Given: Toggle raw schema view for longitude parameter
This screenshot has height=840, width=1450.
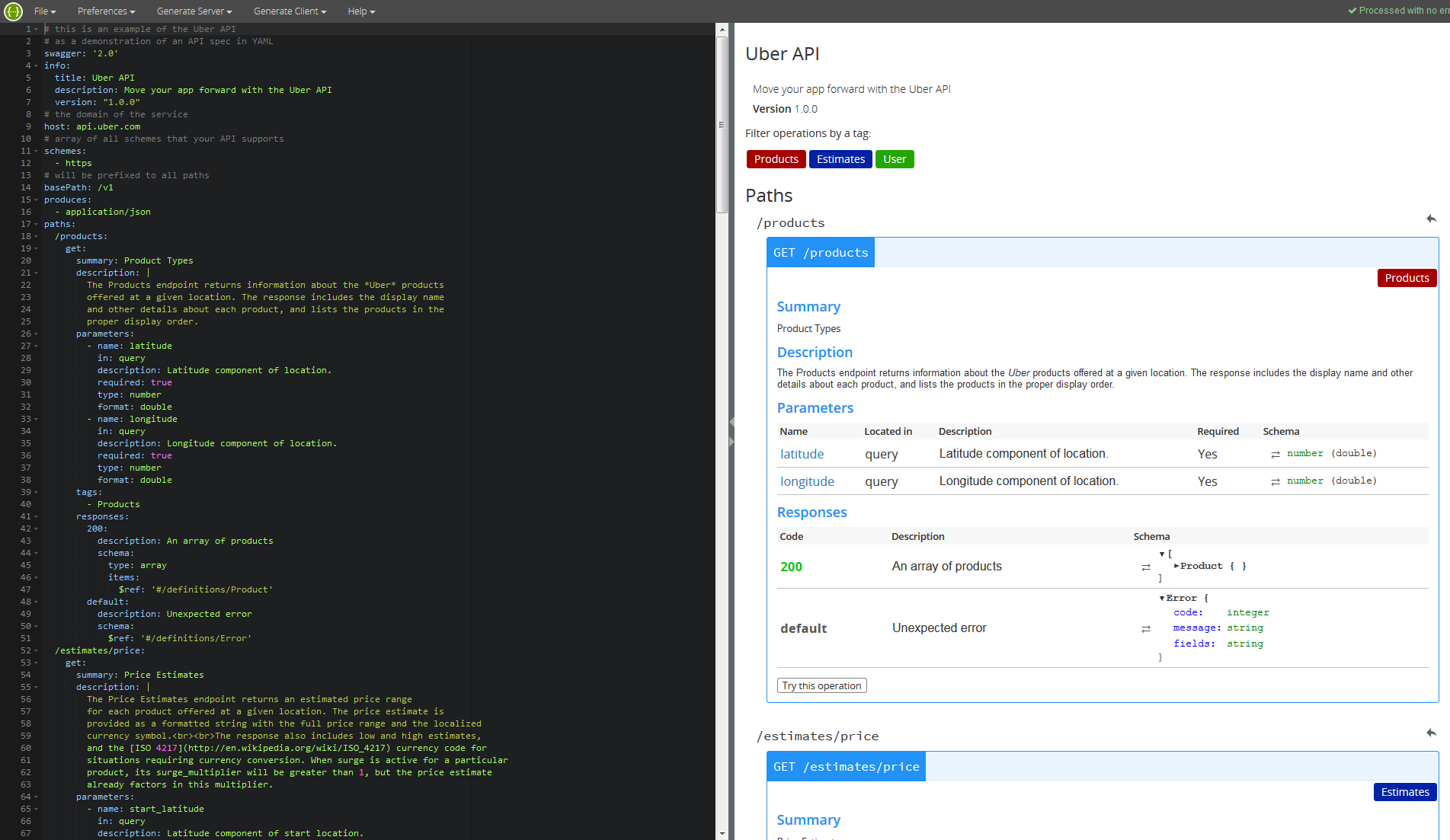Looking at the screenshot, I should [x=1276, y=481].
